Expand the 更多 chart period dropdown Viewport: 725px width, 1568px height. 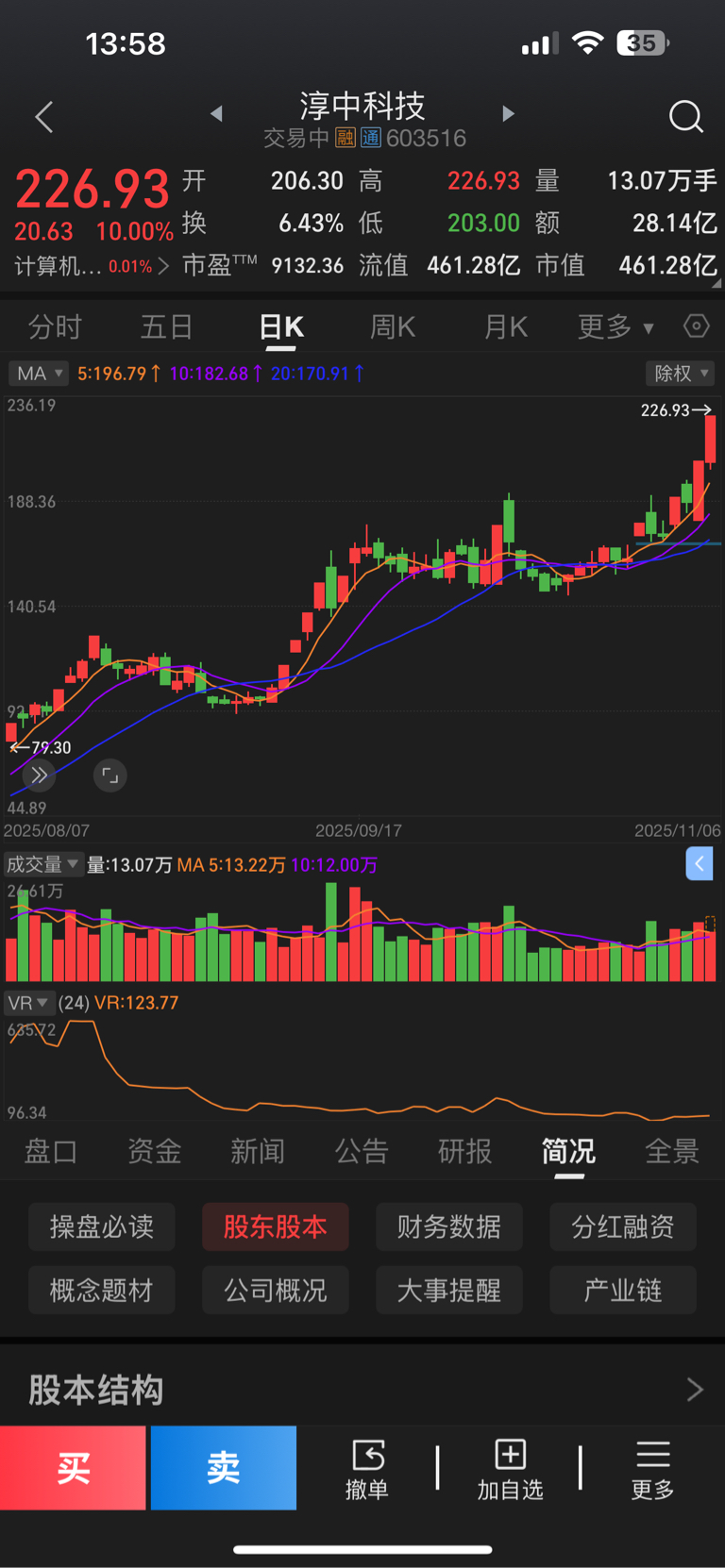click(x=615, y=327)
